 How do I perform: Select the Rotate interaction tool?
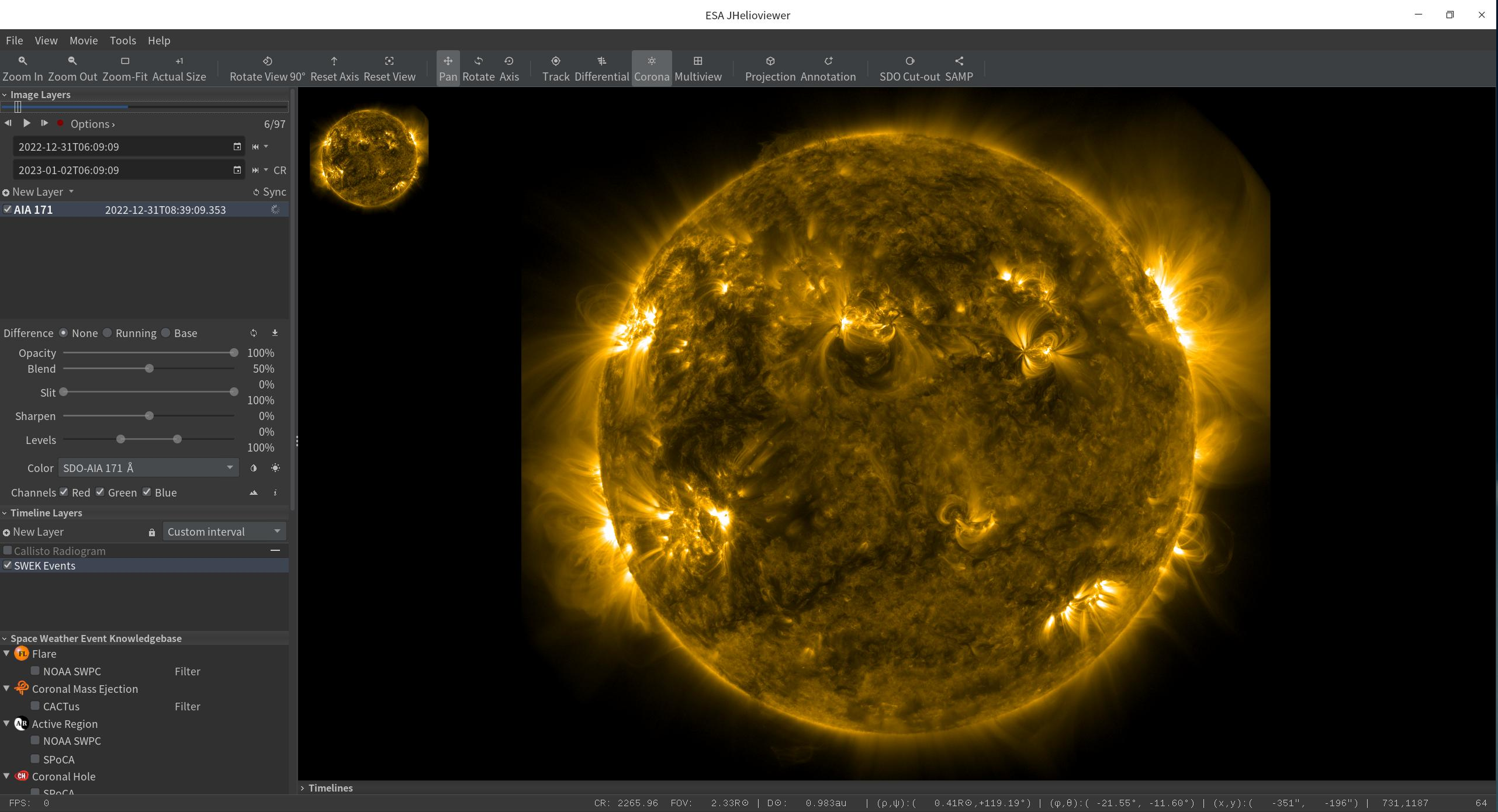click(x=478, y=68)
